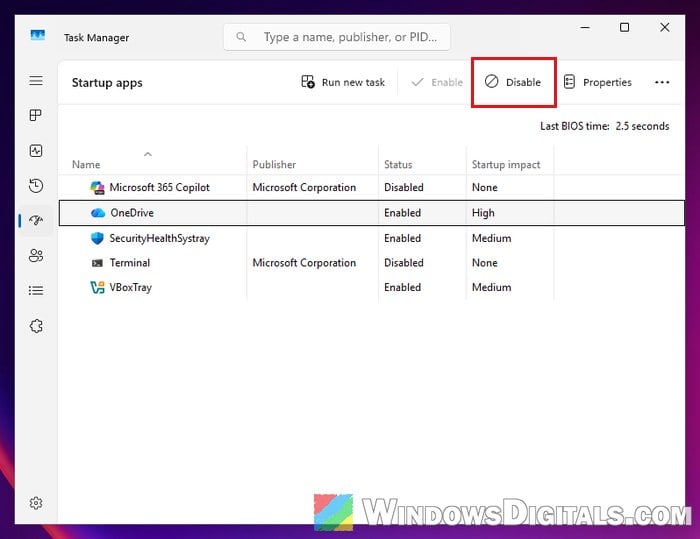Open Users page icon in sidebar
The width and height of the screenshot is (700, 539).
coord(36,255)
